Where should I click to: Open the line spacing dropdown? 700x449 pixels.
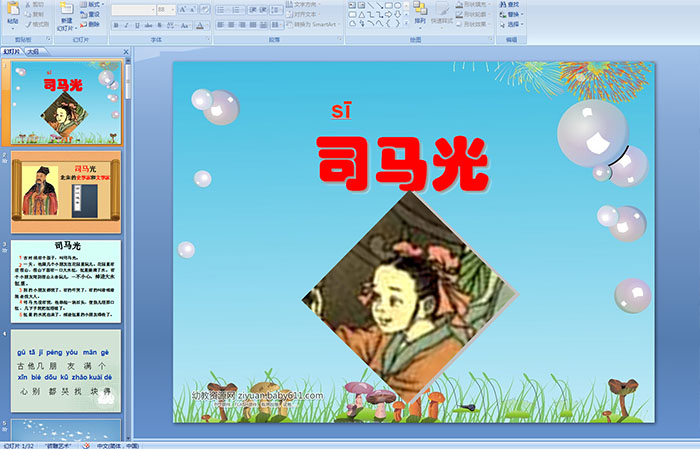tap(276, 10)
